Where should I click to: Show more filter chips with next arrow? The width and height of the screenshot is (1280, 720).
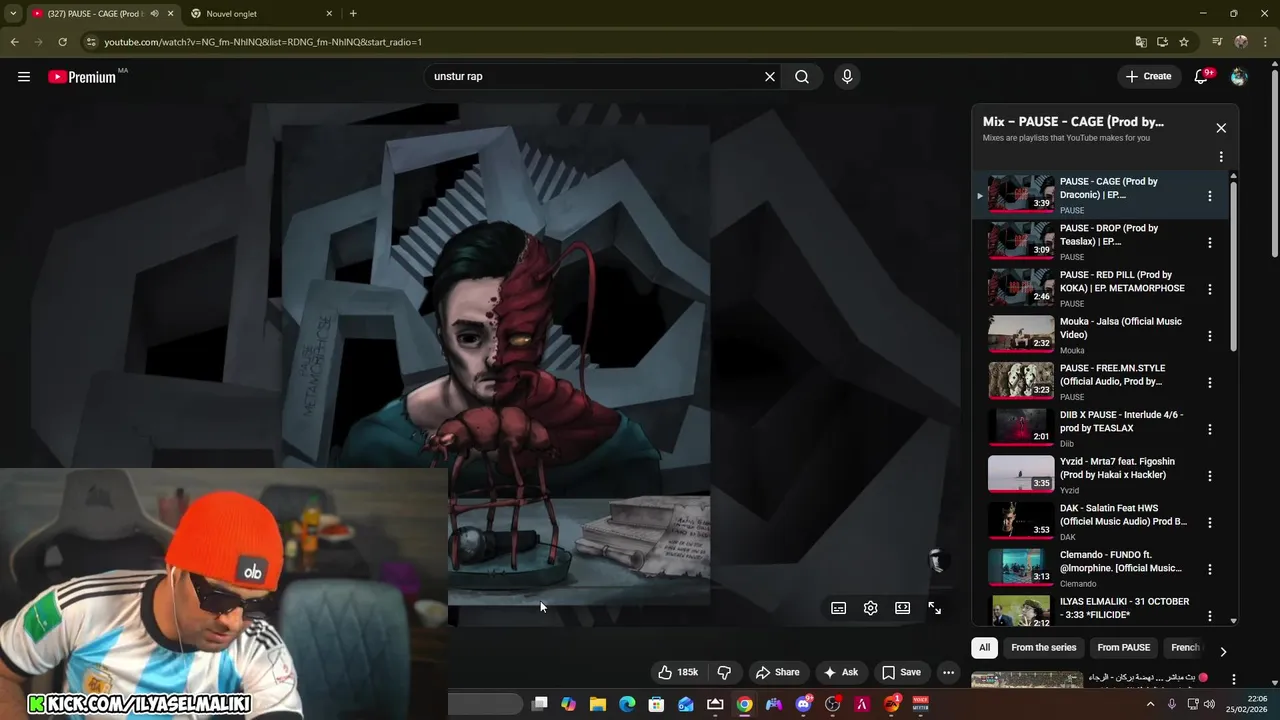coord(1222,651)
